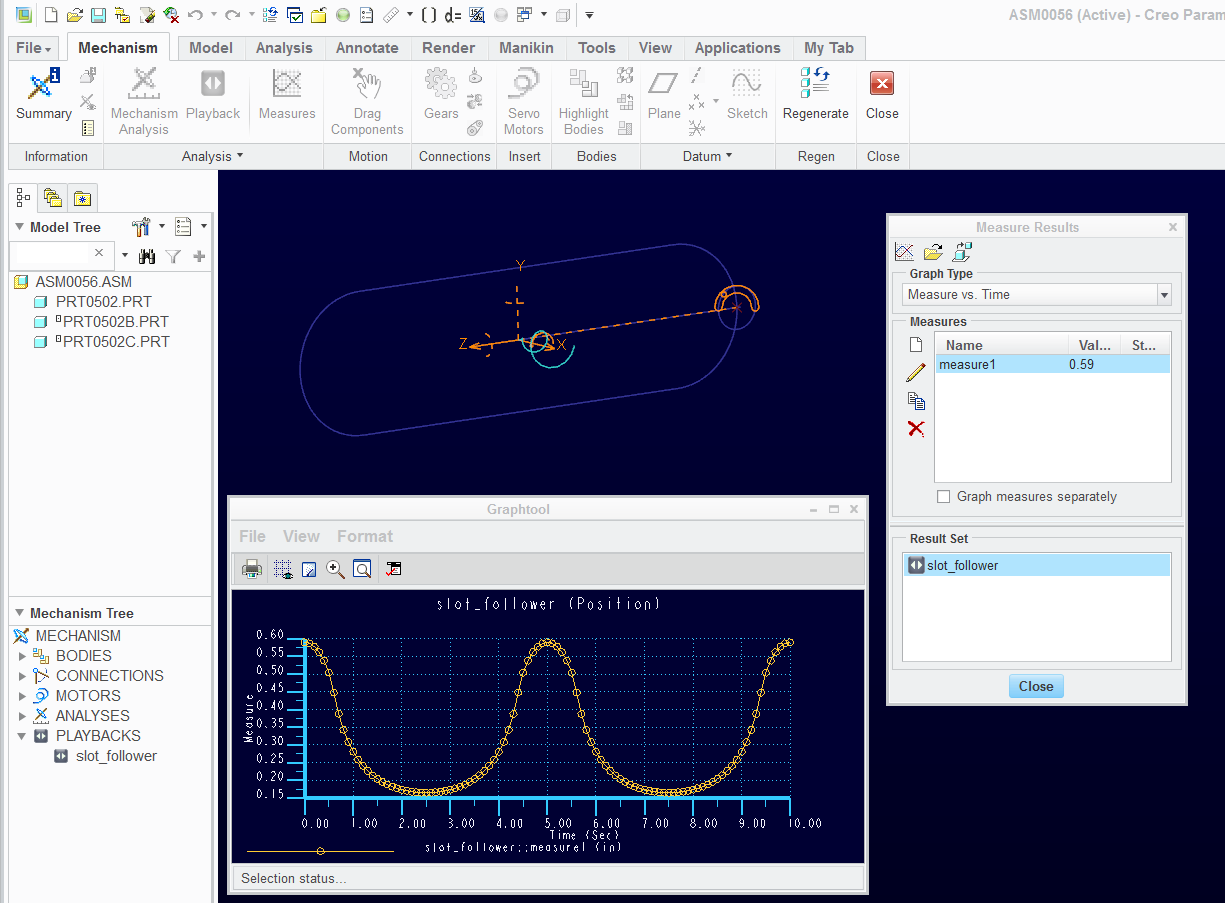Open the Model Tree search field dropdown arrow
Viewport: 1225px width, 903px height.
124,257
